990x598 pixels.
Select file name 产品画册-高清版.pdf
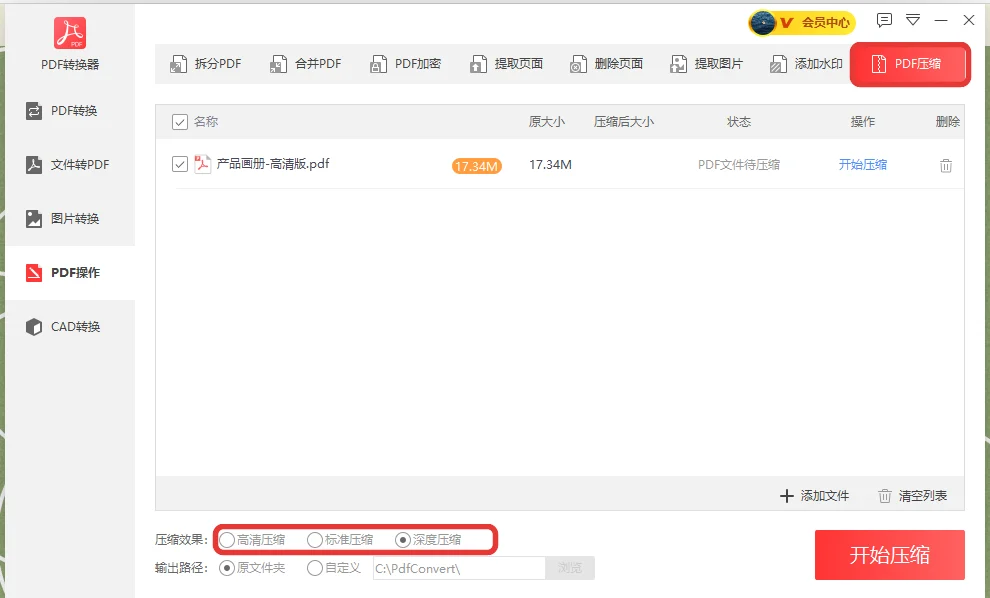pos(273,164)
